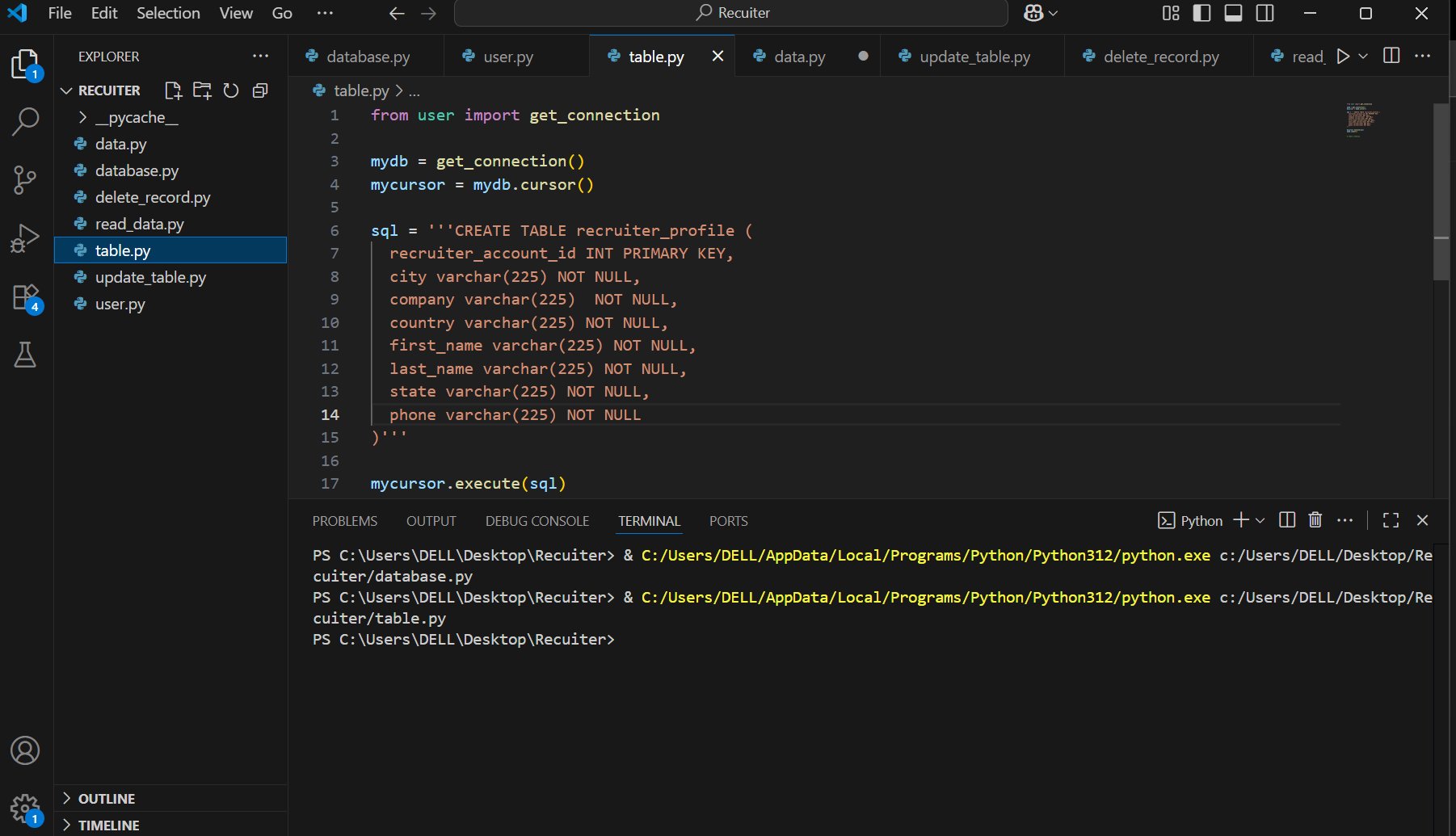Open the Extensions view
Screen dimensions: 1456x836
(25, 296)
